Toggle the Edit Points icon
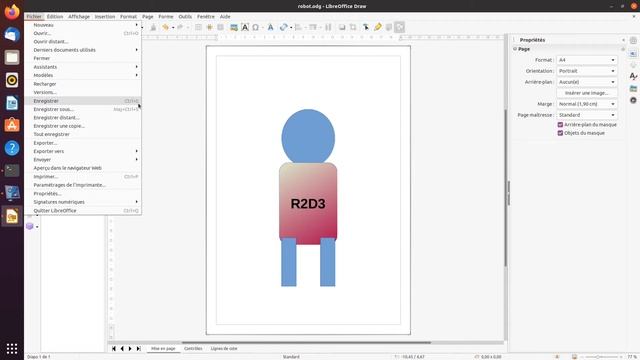 (x=366, y=27)
